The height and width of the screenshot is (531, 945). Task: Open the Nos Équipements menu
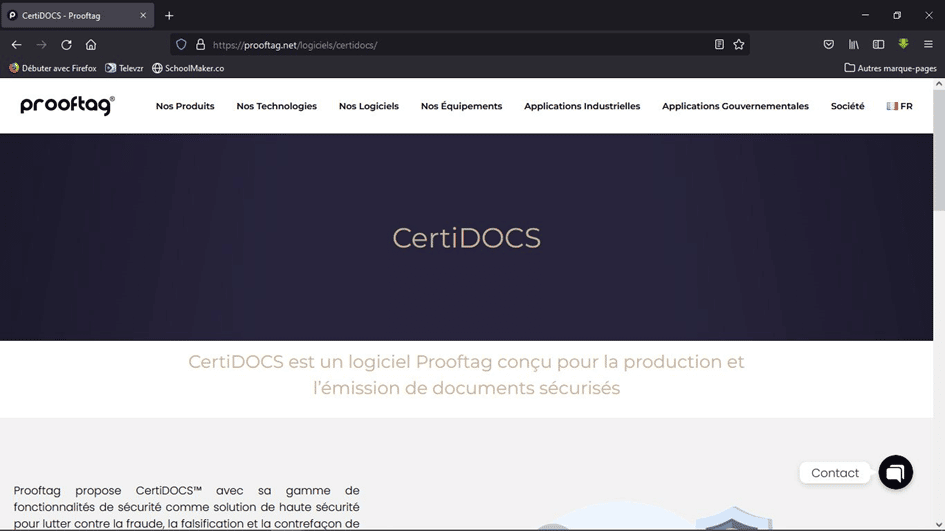point(462,106)
